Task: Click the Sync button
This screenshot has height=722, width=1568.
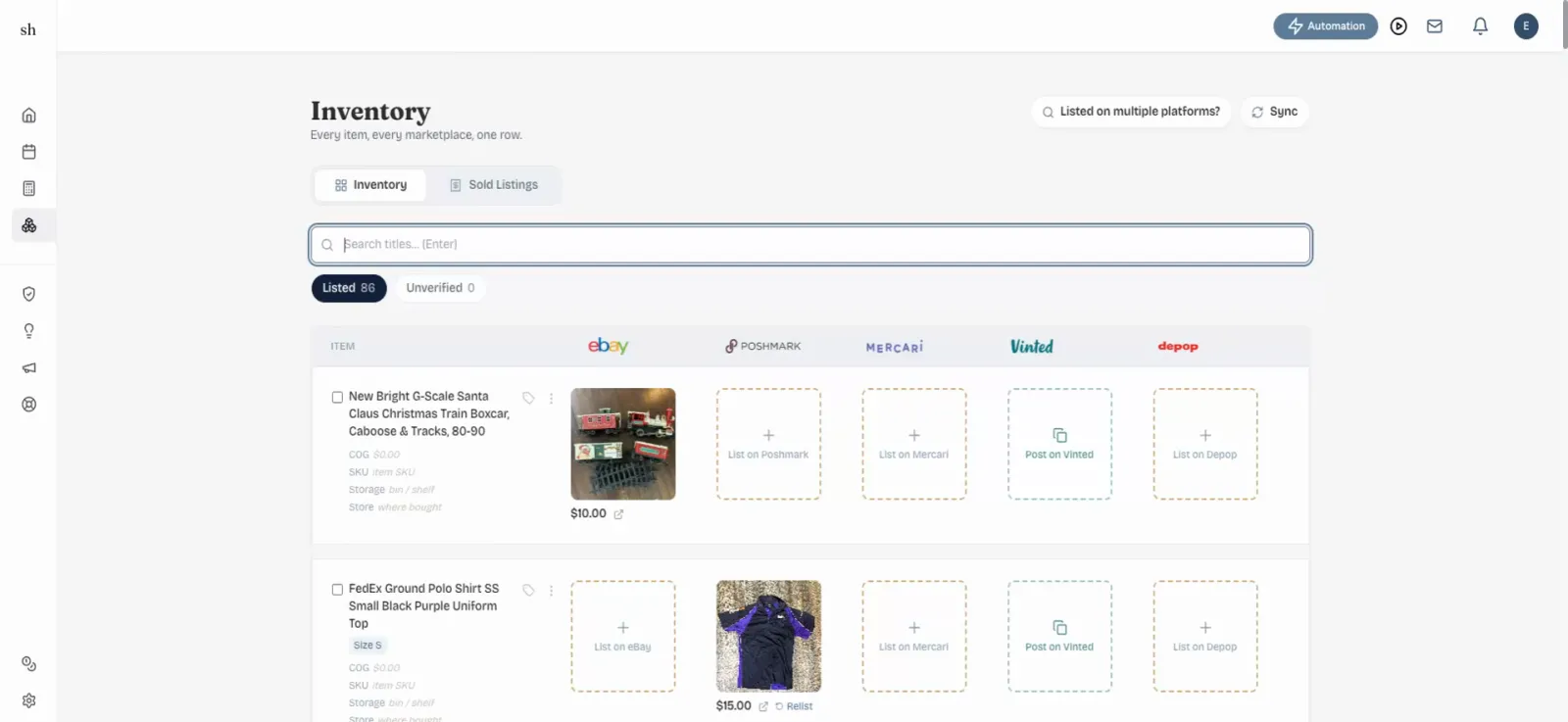Action: pos(1274,112)
